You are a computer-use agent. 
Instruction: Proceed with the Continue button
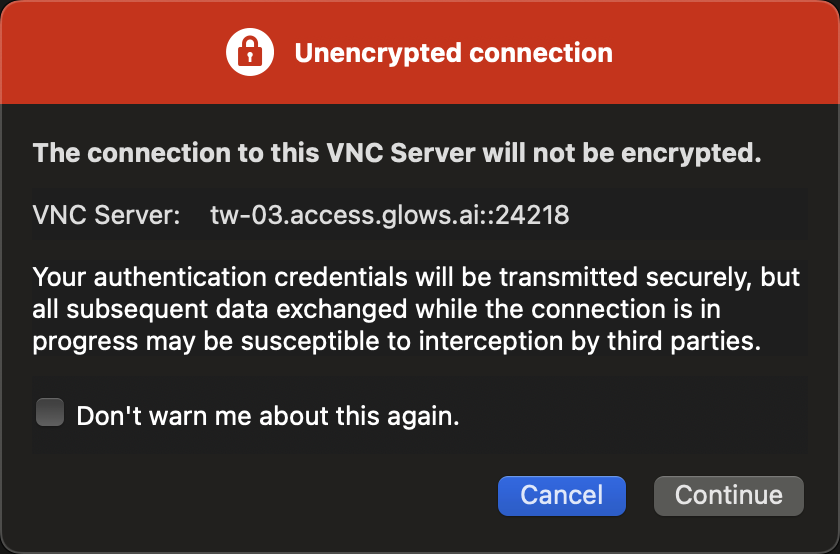coord(729,496)
